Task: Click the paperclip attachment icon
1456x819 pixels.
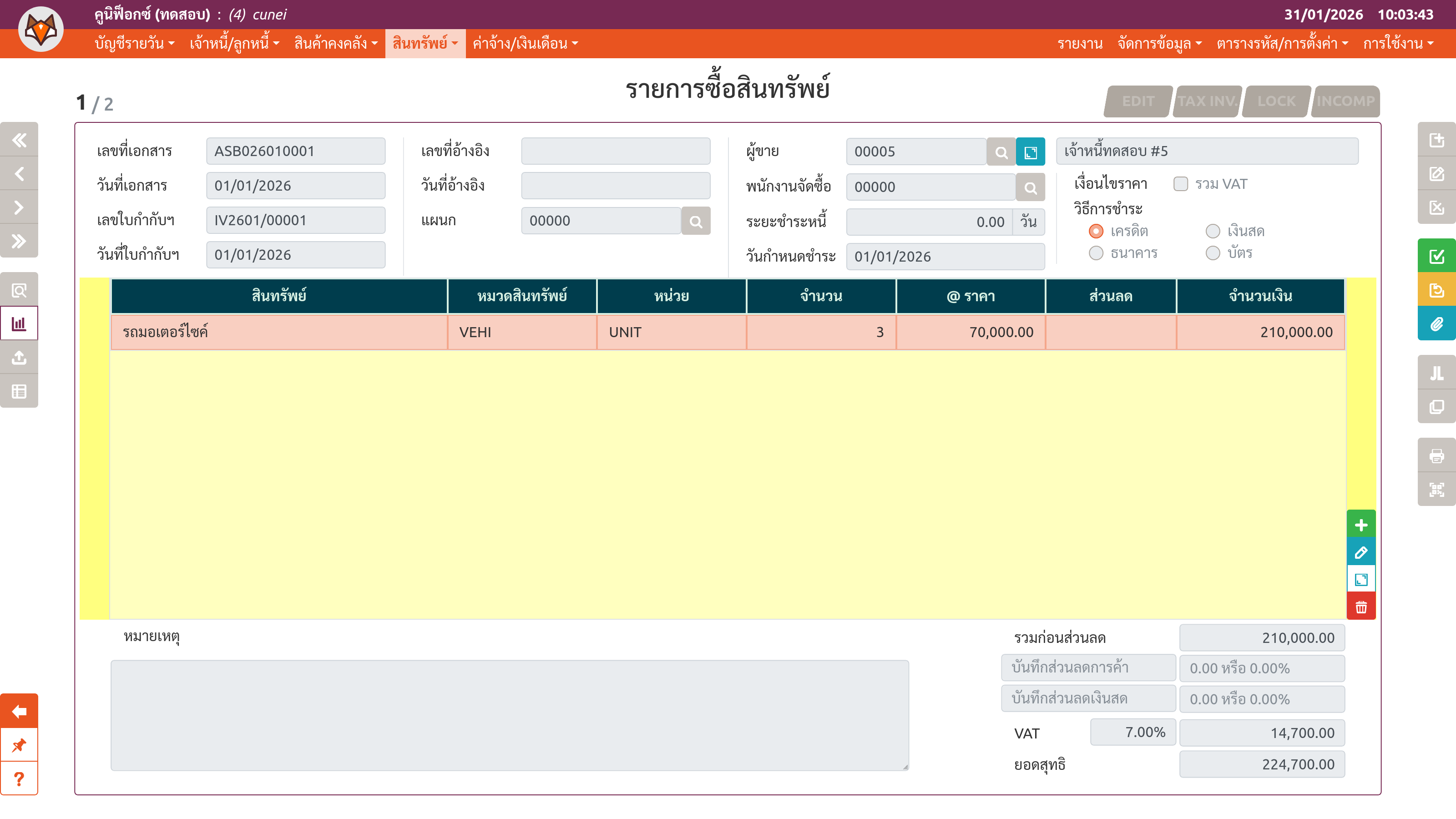Action: (1436, 324)
